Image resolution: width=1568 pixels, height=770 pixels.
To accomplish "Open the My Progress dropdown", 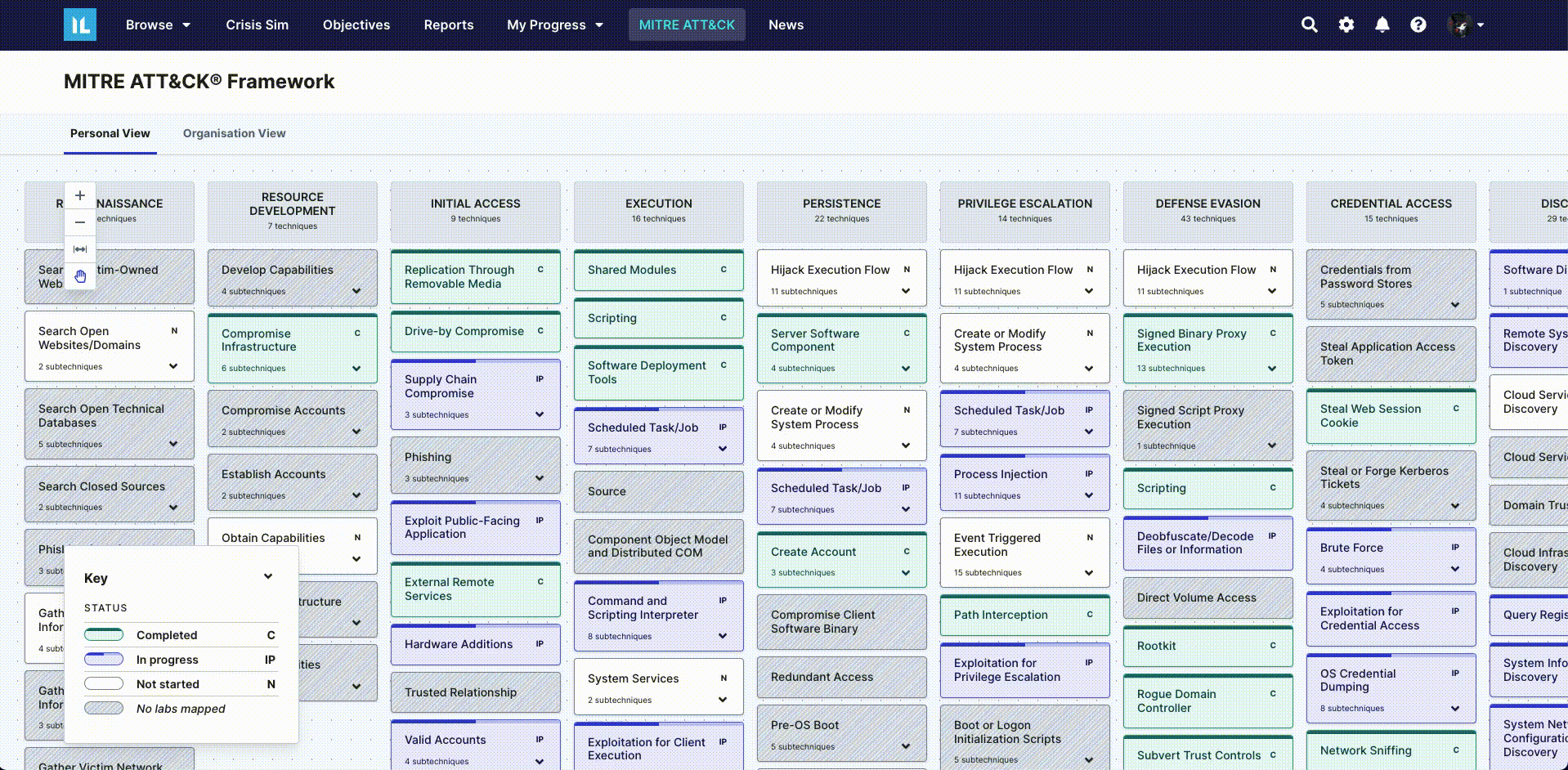I will [x=555, y=25].
